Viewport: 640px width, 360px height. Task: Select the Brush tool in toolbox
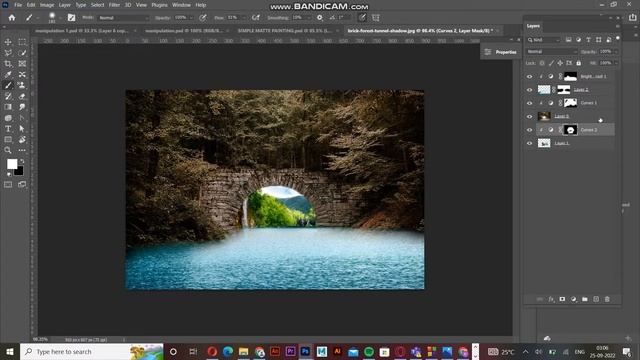[x=8, y=85]
